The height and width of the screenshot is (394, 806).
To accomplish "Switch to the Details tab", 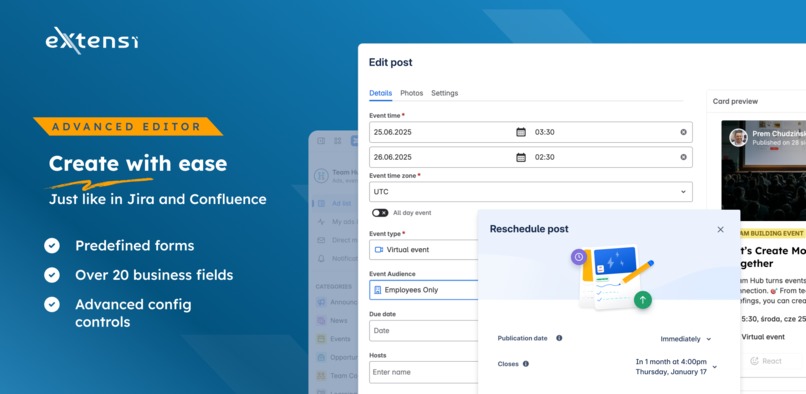I will pyautogui.click(x=380, y=93).
